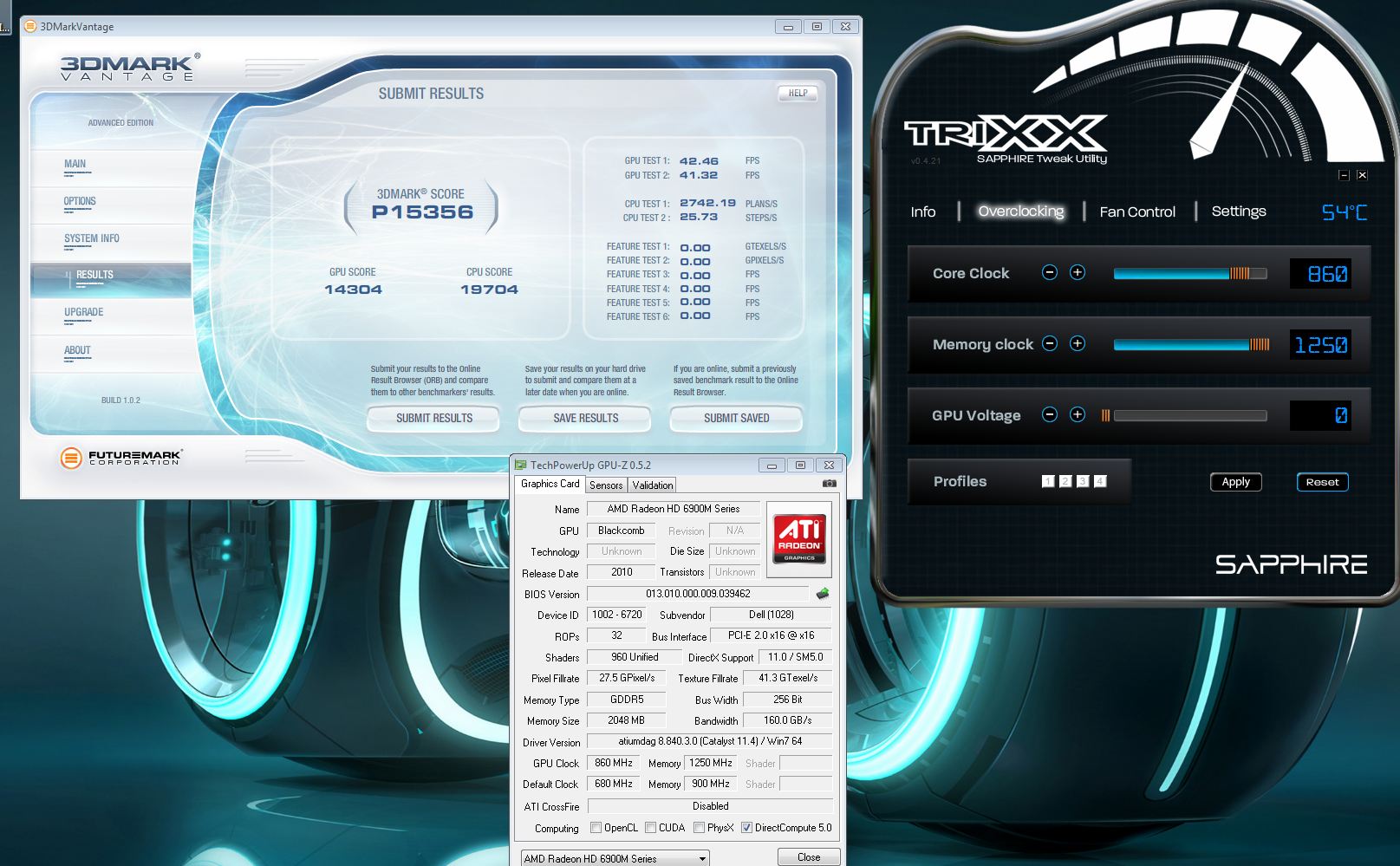Image resolution: width=1400 pixels, height=866 pixels.
Task: Decrease GPU Voltage with minus button
Action: pos(1050,414)
